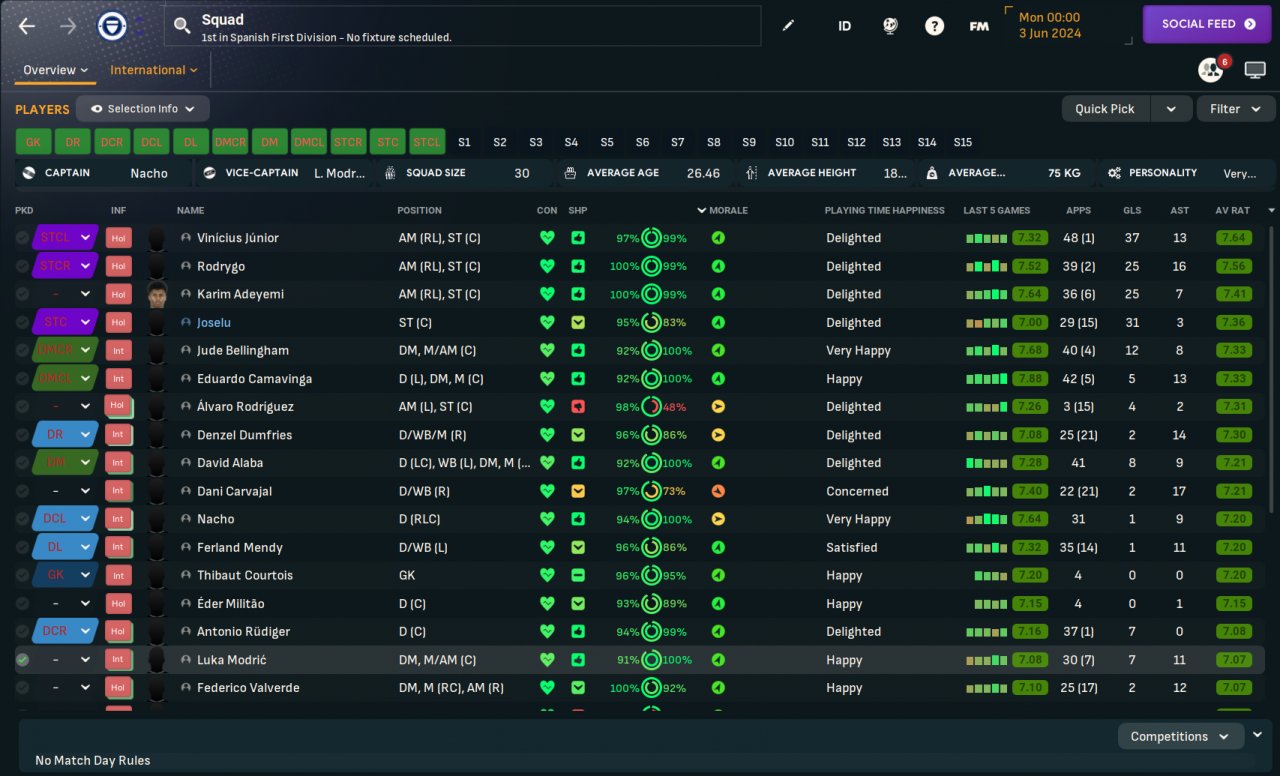1280x776 pixels.
Task: Open Luka Modrić's player profile link
Action: [x=232, y=660]
